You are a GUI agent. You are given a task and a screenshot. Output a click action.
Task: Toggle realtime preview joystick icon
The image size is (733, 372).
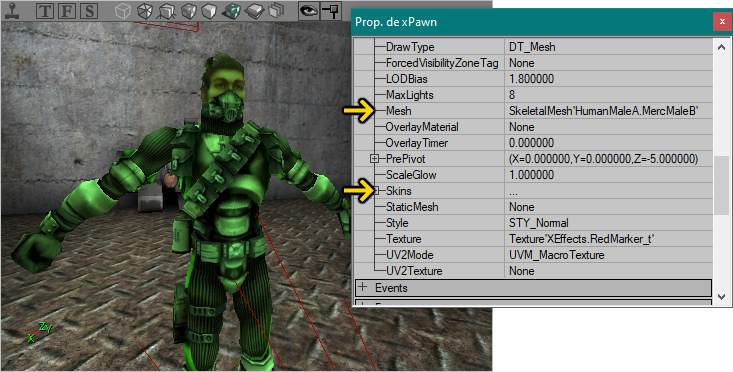click(x=12, y=11)
